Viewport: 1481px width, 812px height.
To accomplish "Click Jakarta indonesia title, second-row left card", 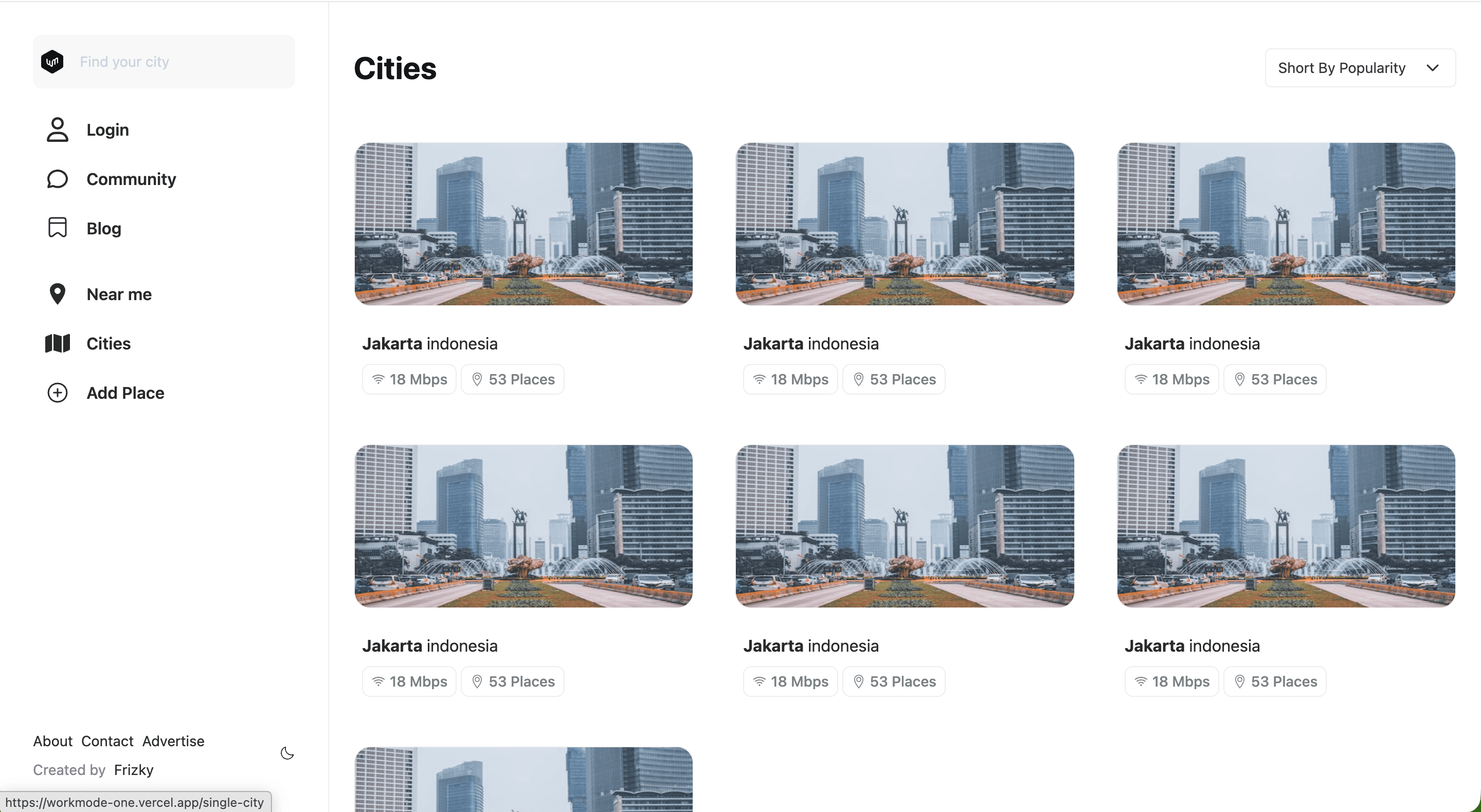I will pyautogui.click(x=429, y=646).
